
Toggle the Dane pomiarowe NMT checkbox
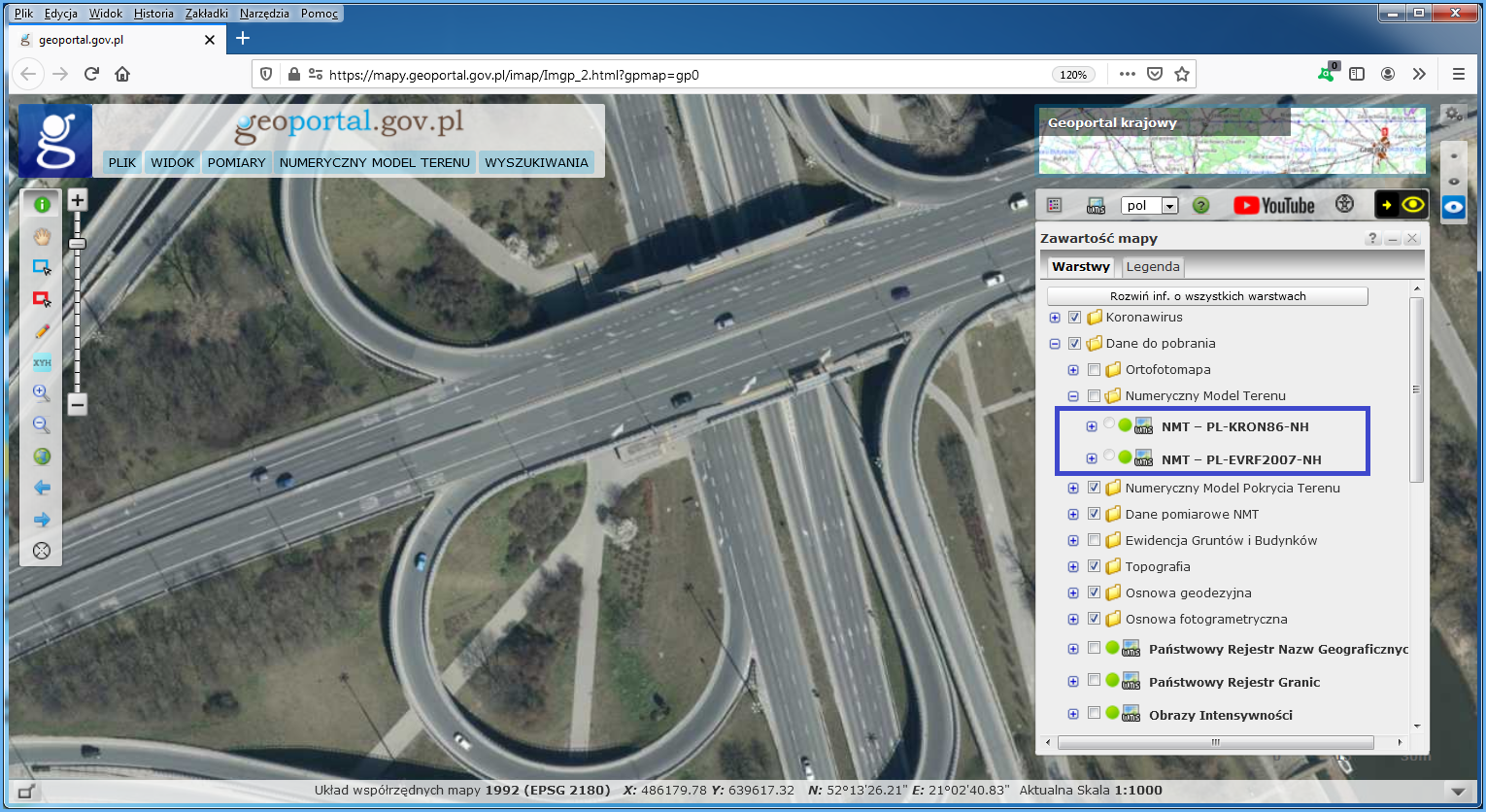pyautogui.click(x=1094, y=514)
